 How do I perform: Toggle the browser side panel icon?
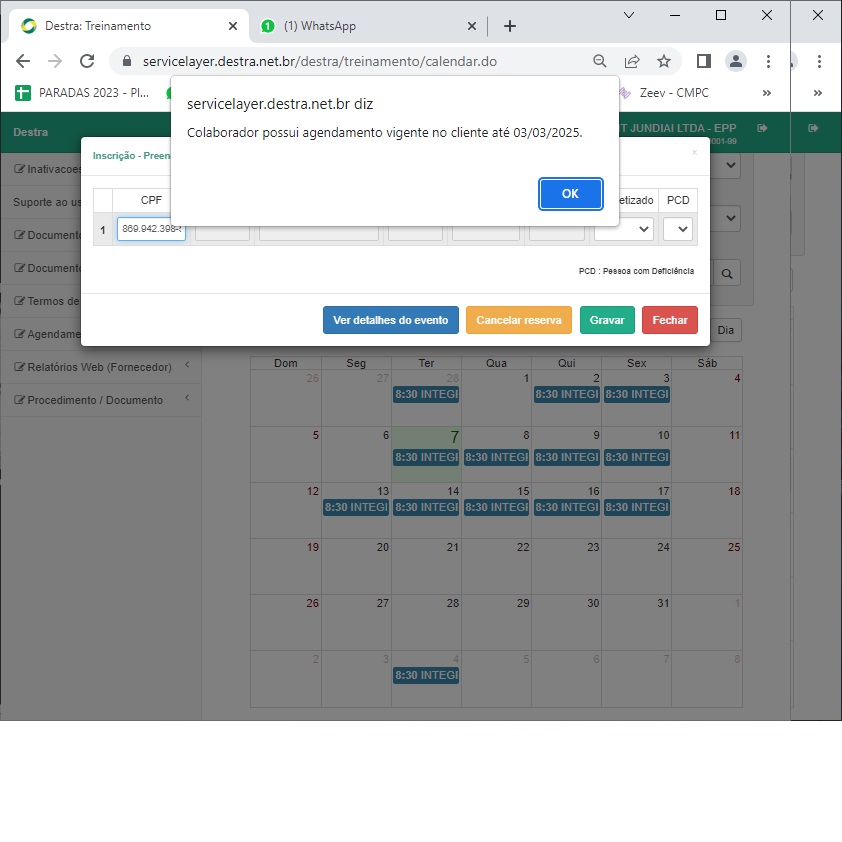point(704,61)
